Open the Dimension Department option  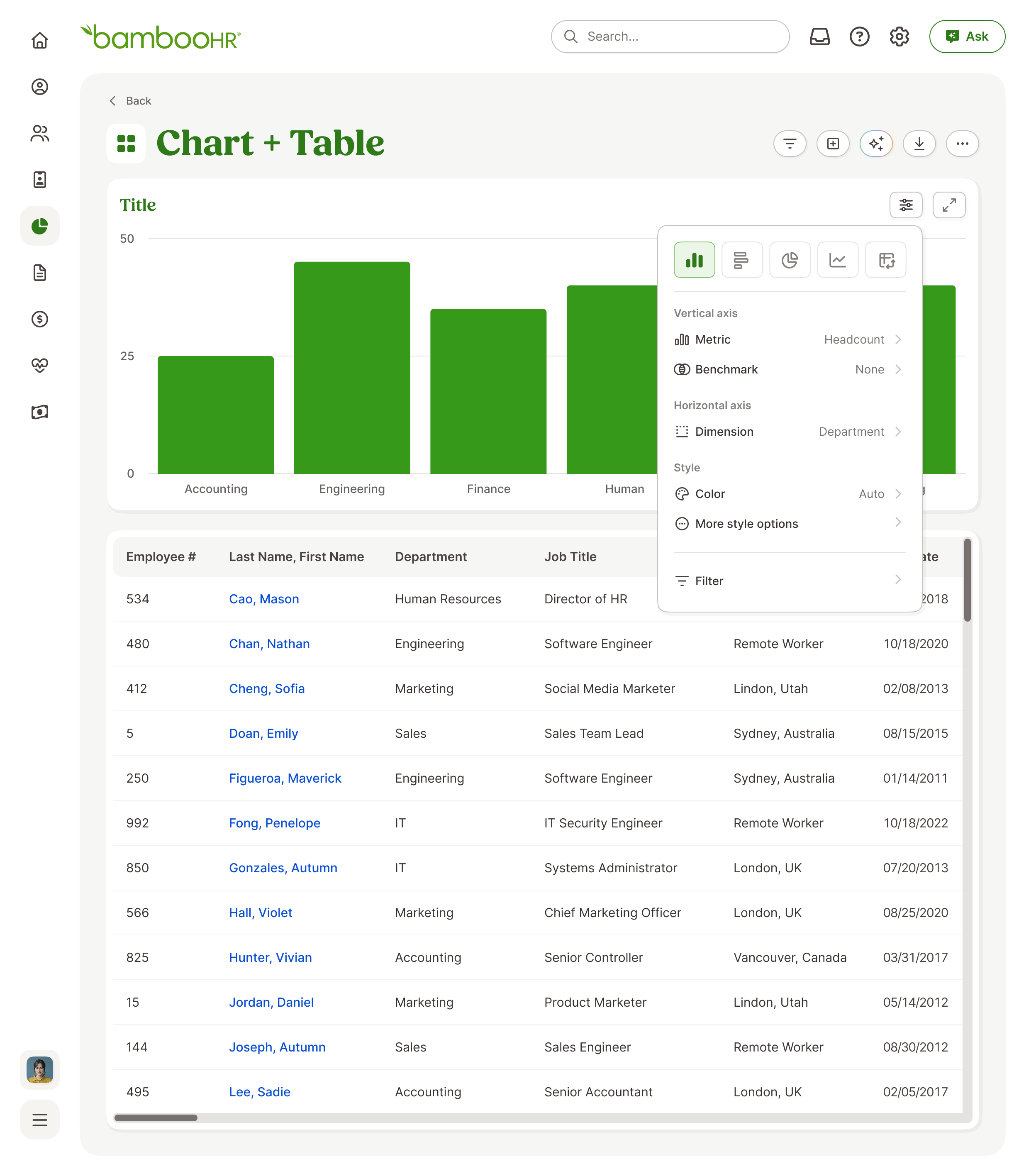coord(789,432)
